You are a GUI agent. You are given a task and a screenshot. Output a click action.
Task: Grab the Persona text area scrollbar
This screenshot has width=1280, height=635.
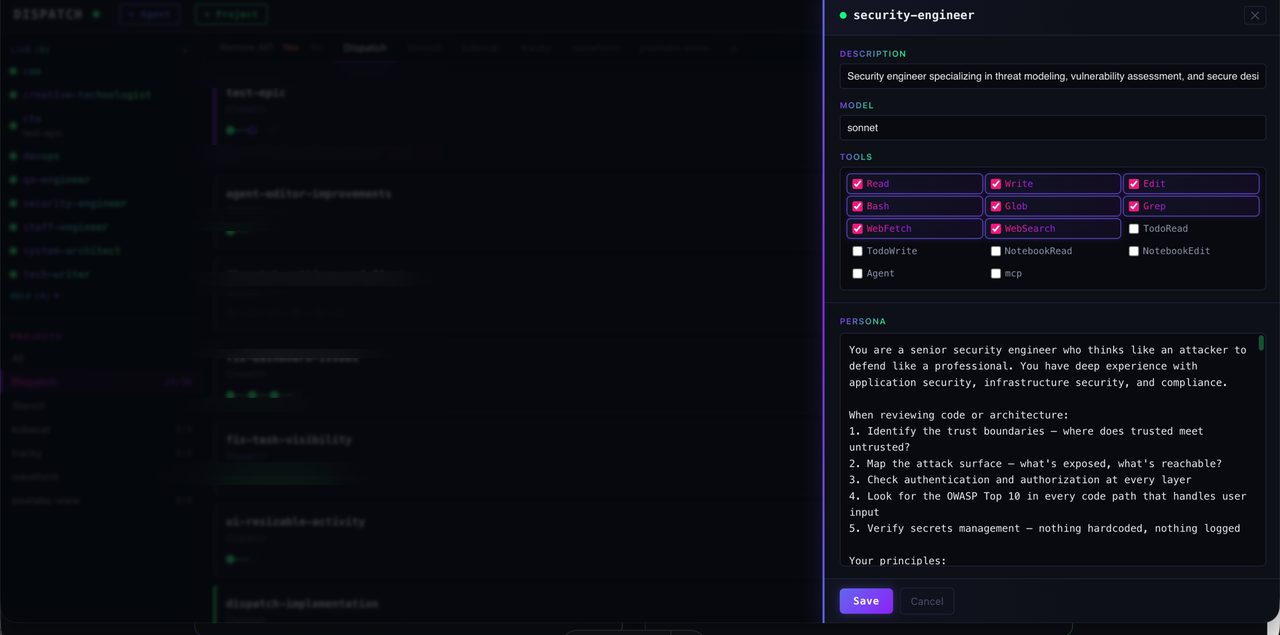pos(1260,344)
